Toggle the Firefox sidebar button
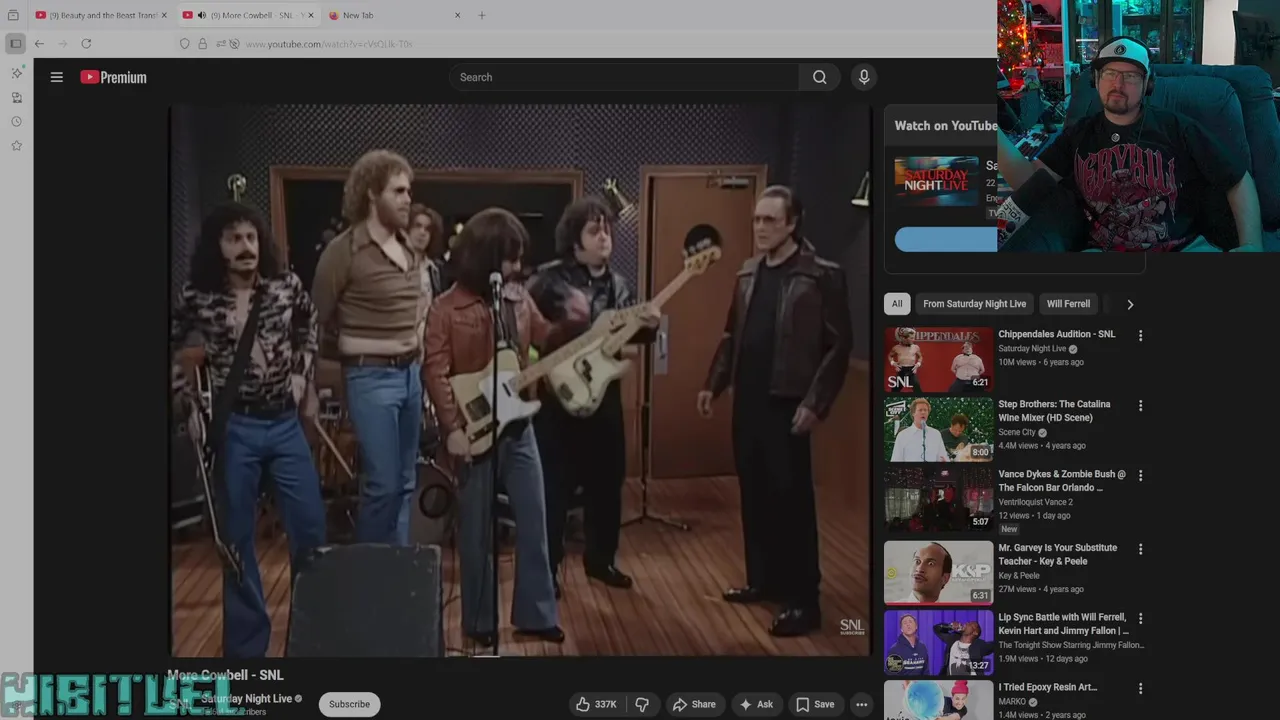 coord(15,44)
